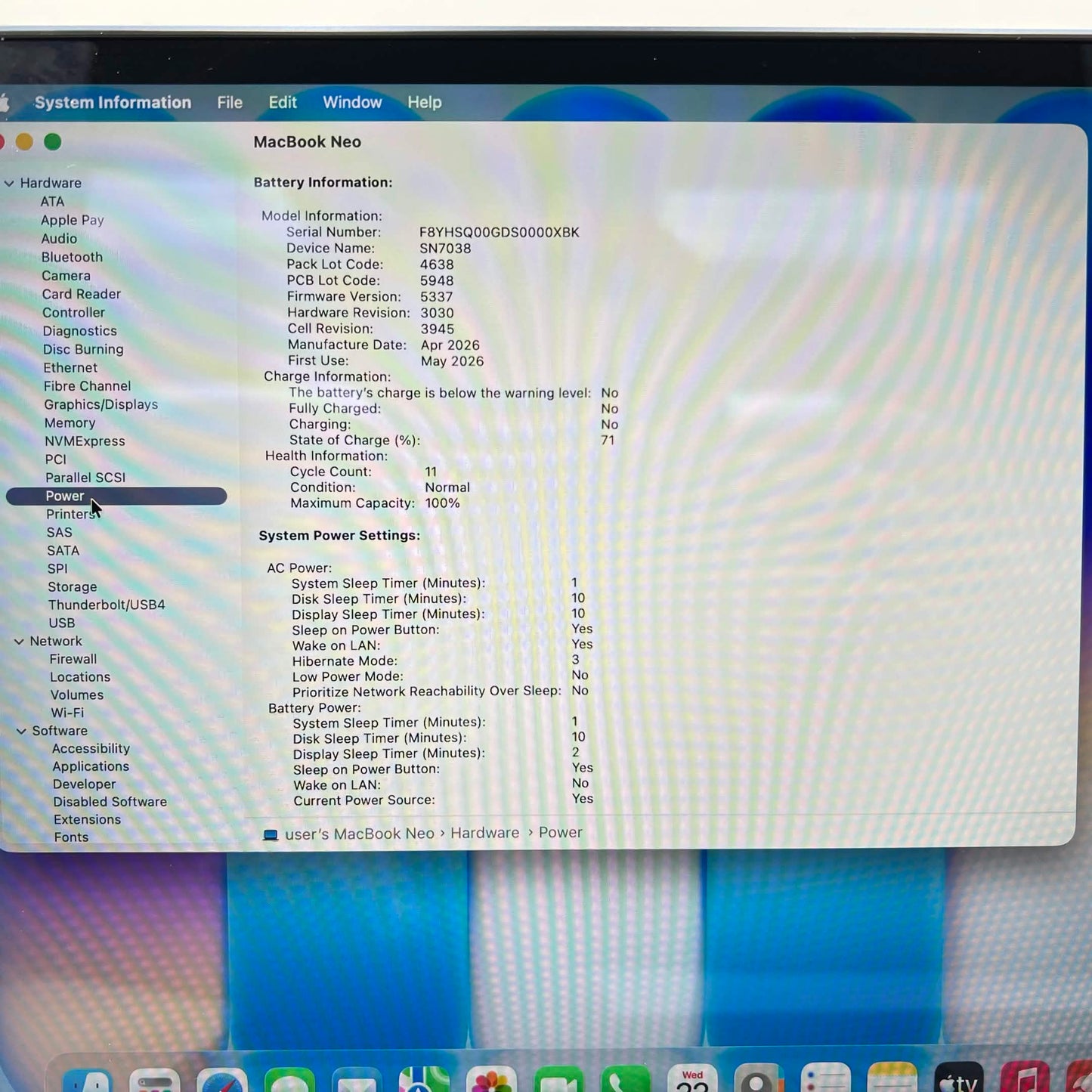Collapse the Hardware section chevron
The height and width of the screenshot is (1092, 1092).
coord(9,184)
